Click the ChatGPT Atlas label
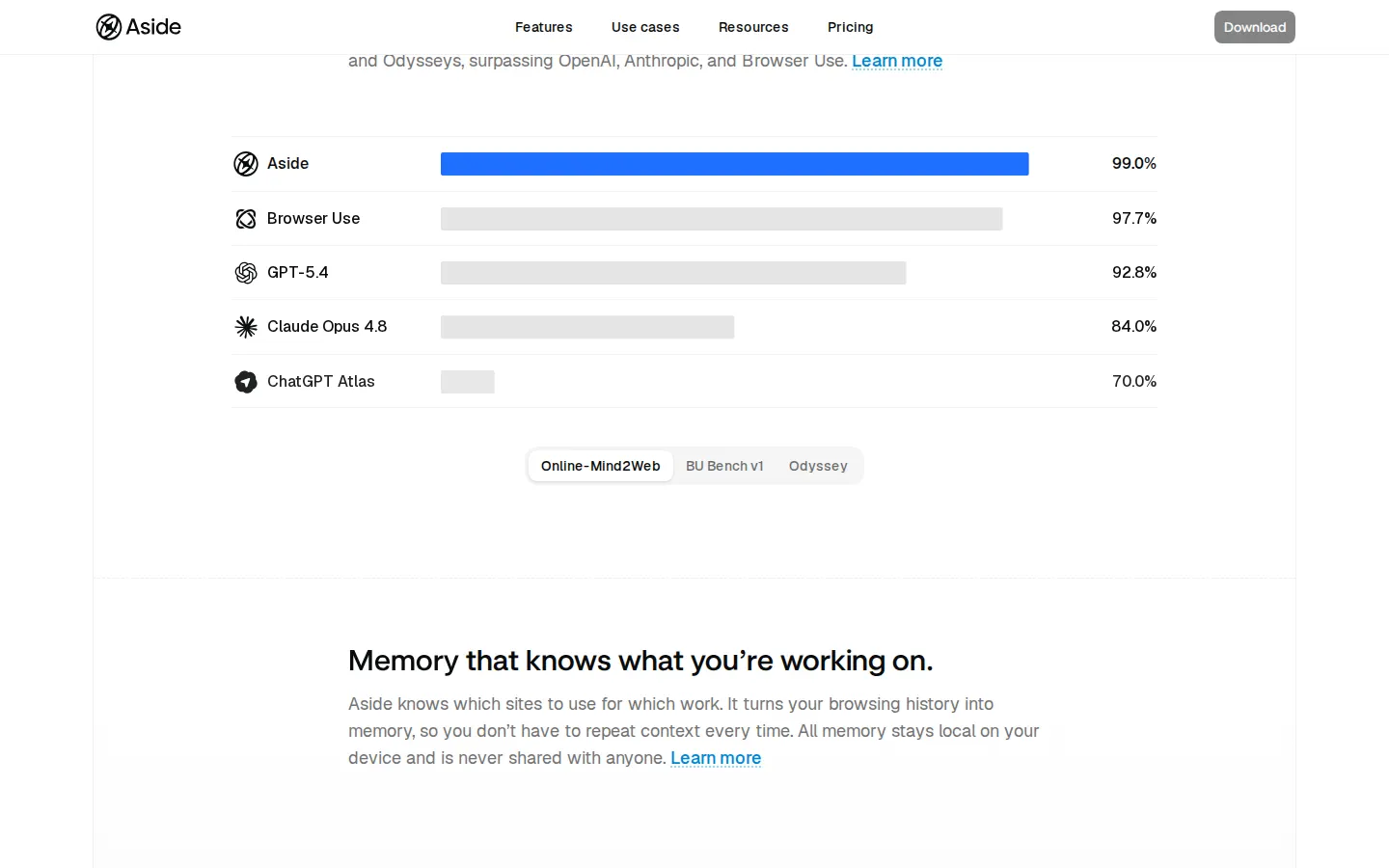1389x868 pixels. coord(321,382)
